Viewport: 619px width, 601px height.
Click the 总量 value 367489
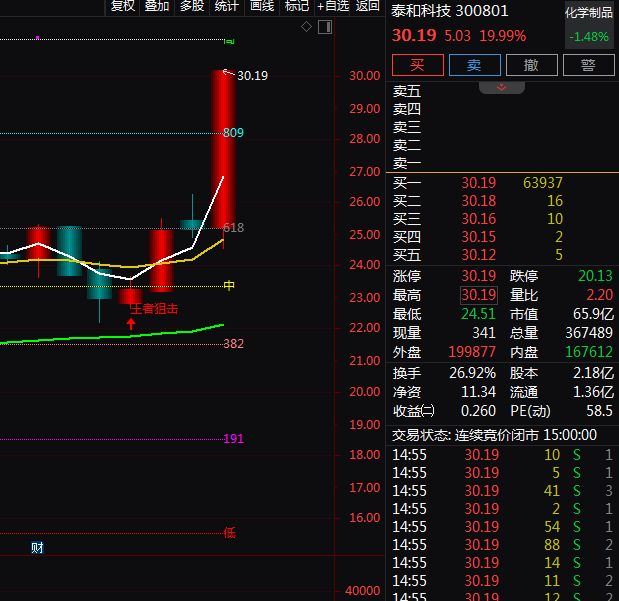(x=589, y=333)
